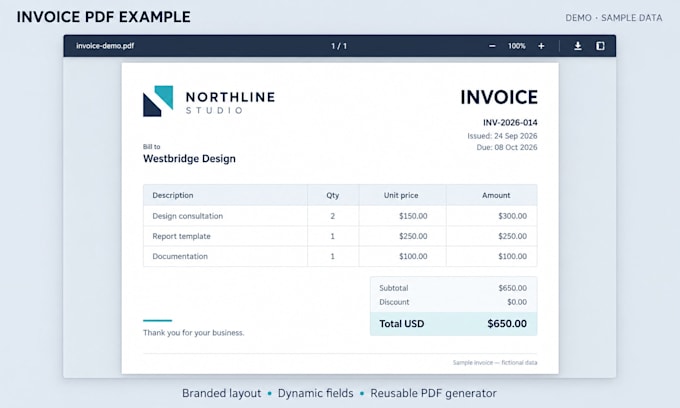The image size is (680, 408).
Task: Click unit price $100.00 in Documentation row
Action: click(413, 256)
